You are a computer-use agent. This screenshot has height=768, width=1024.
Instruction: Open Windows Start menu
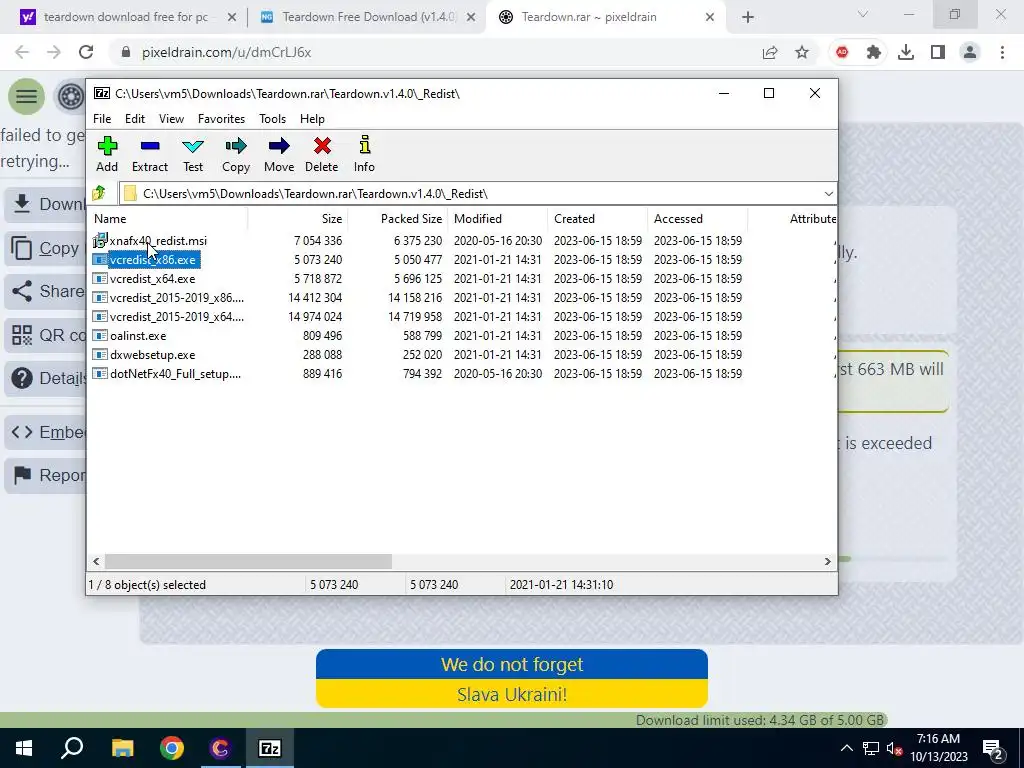click(x=24, y=748)
